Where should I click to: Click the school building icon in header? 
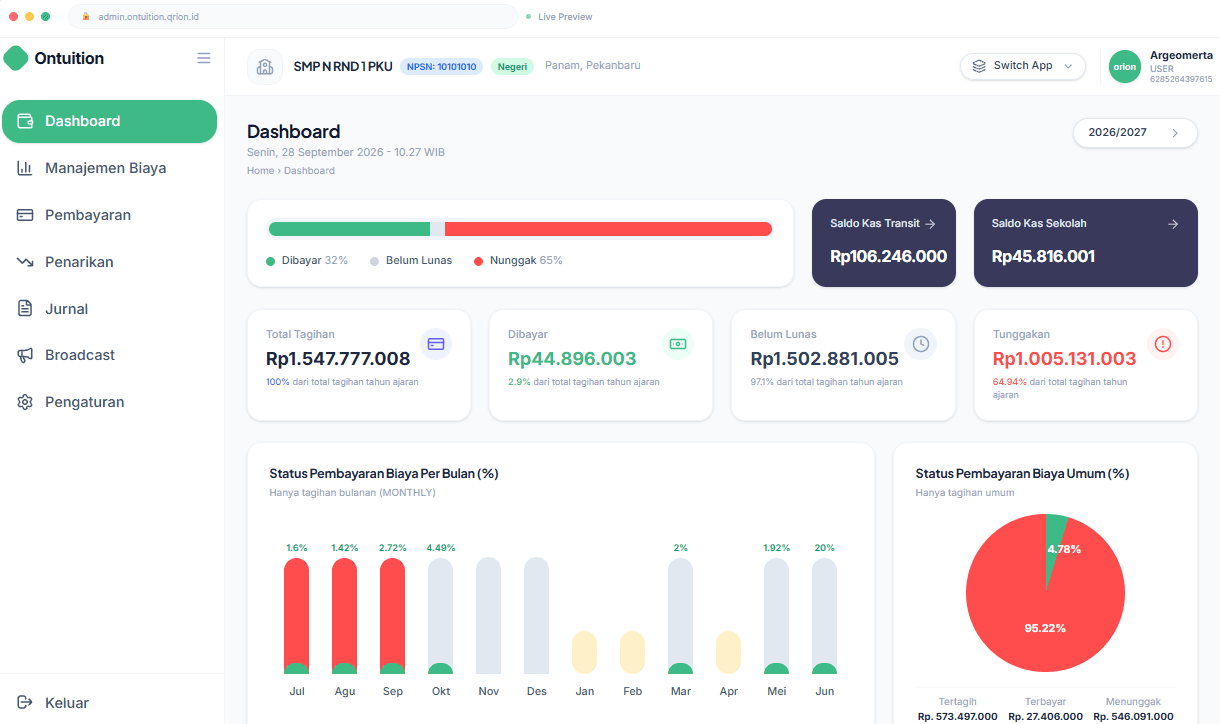coord(265,67)
